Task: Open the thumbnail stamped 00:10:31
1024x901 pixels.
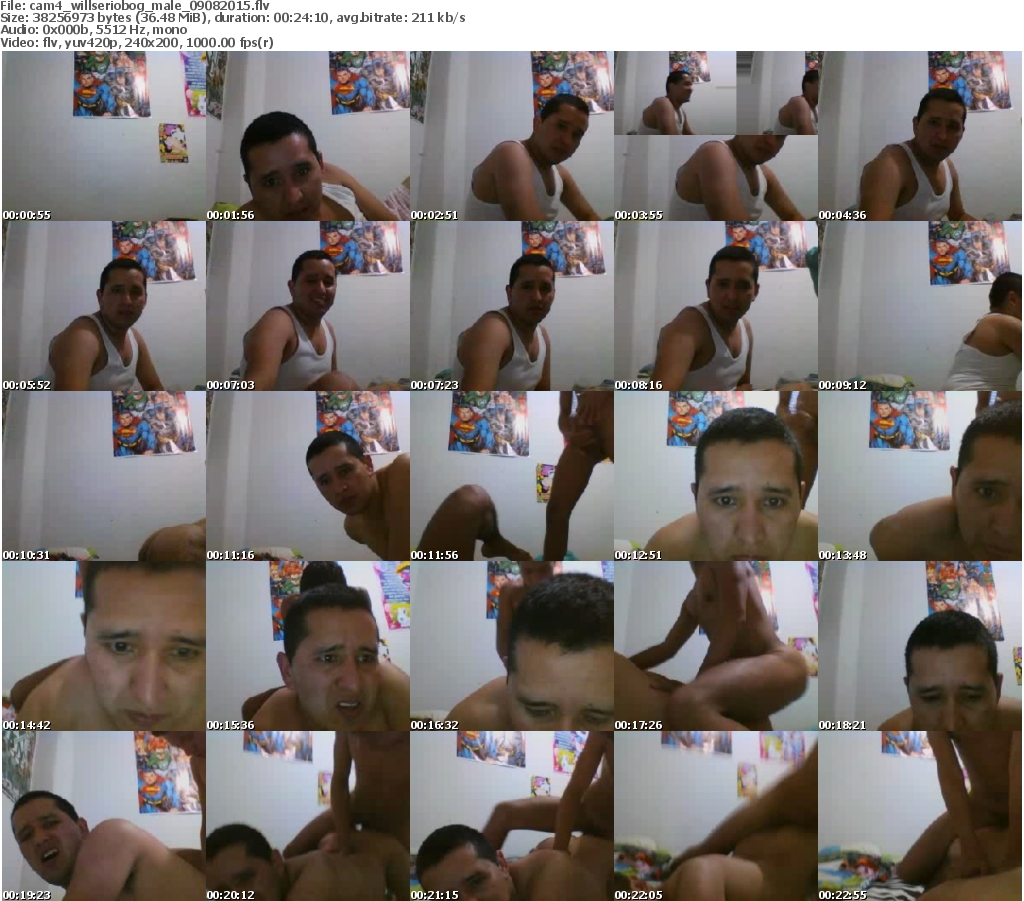Action: point(104,476)
